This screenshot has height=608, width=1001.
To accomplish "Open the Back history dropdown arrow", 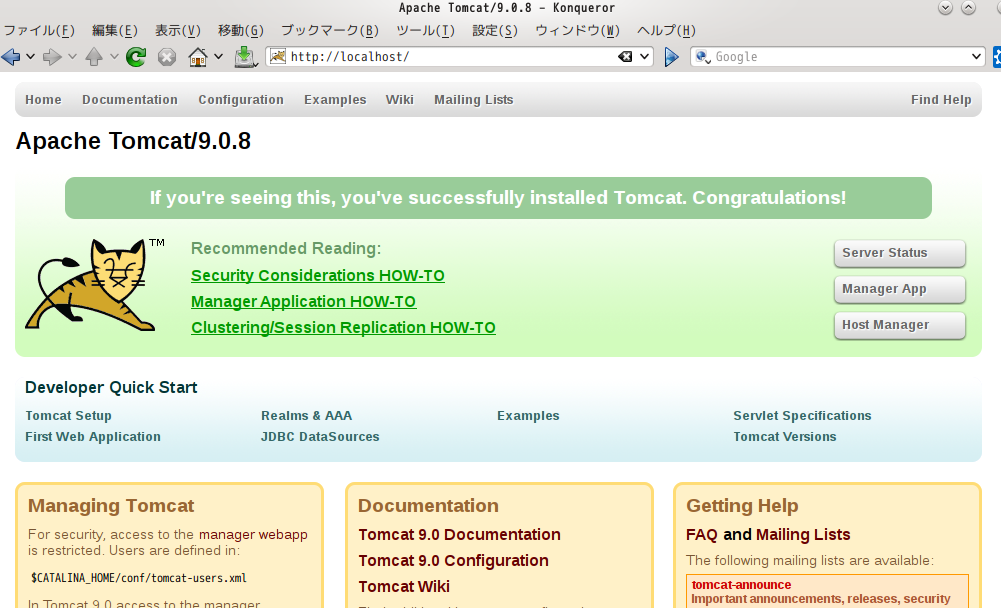I will click(x=30, y=57).
